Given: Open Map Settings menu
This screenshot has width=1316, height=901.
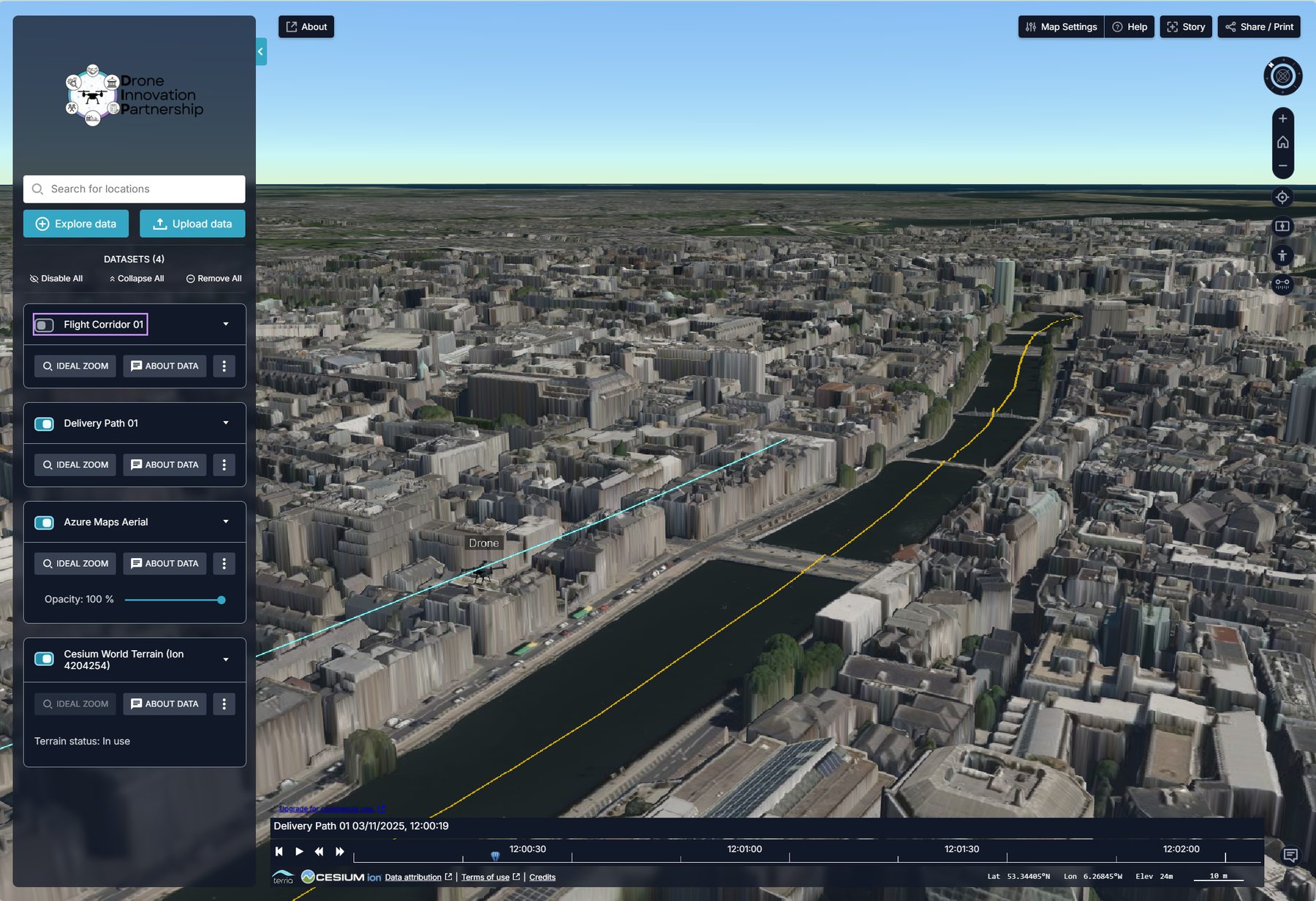Looking at the screenshot, I should tap(1061, 27).
